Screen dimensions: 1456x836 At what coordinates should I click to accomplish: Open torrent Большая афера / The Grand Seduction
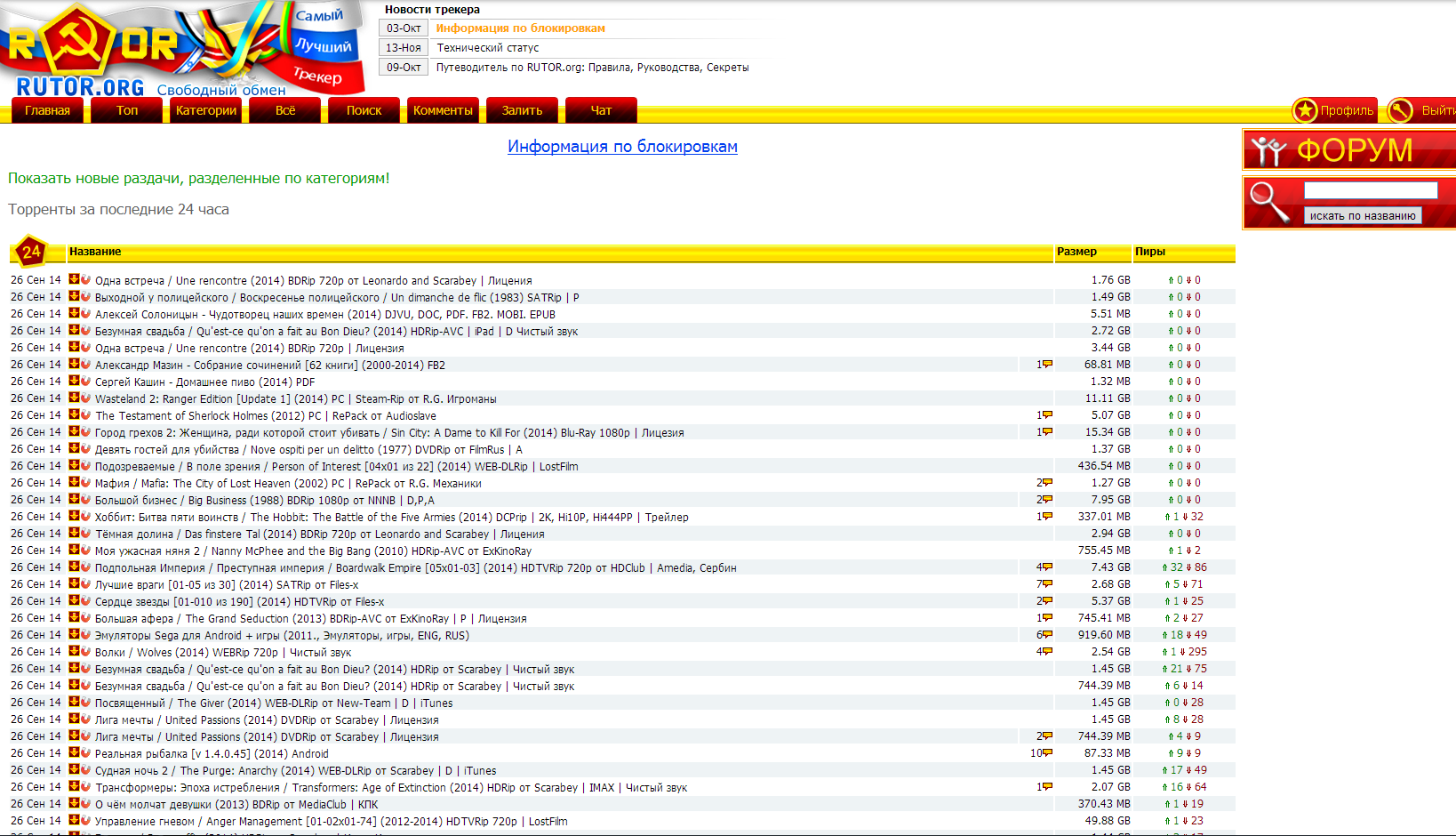(x=311, y=618)
